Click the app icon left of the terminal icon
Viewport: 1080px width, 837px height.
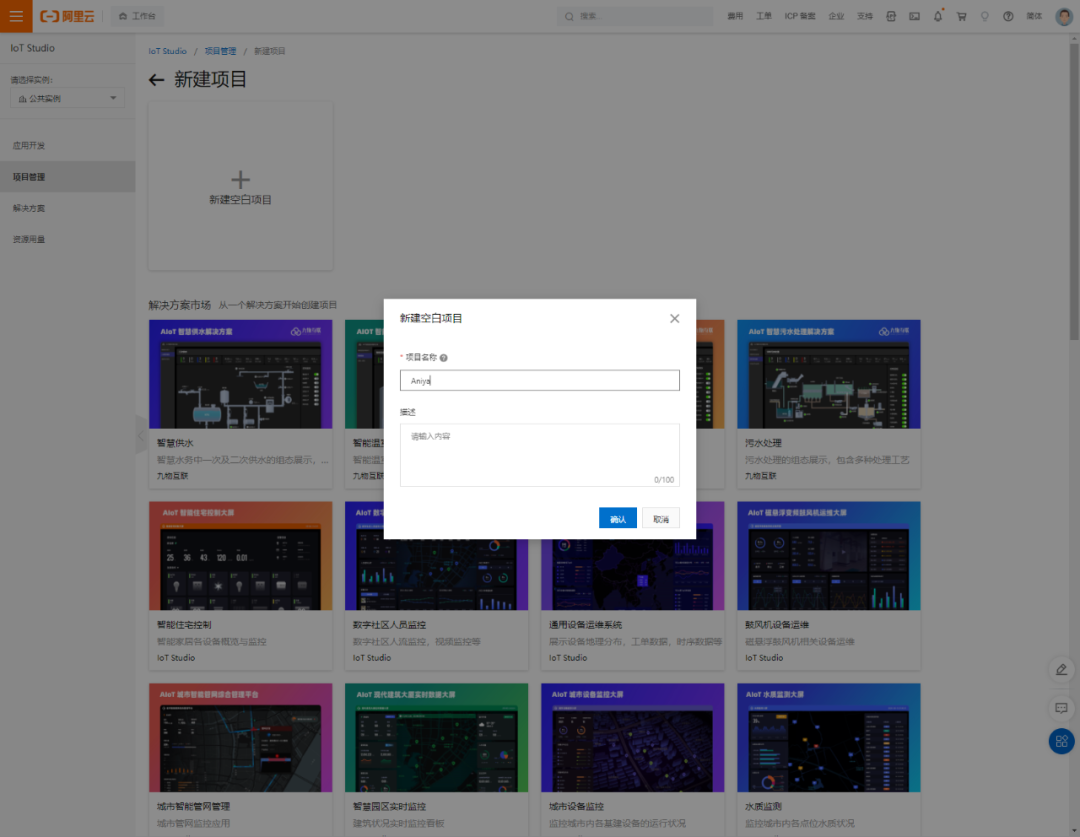click(x=891, y=16)
